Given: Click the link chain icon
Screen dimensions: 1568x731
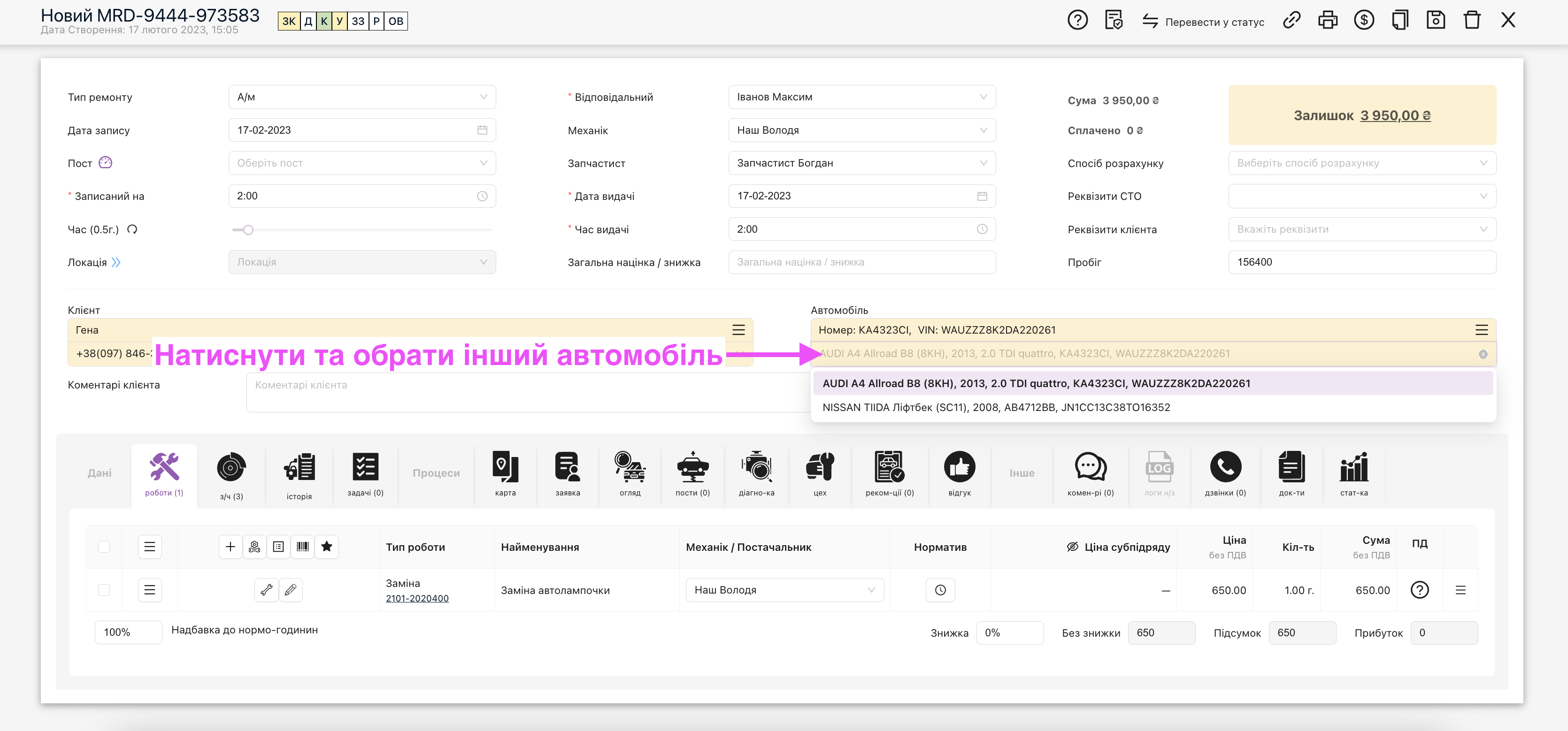Looking at the screenshot, I should tap(1291, 21).
